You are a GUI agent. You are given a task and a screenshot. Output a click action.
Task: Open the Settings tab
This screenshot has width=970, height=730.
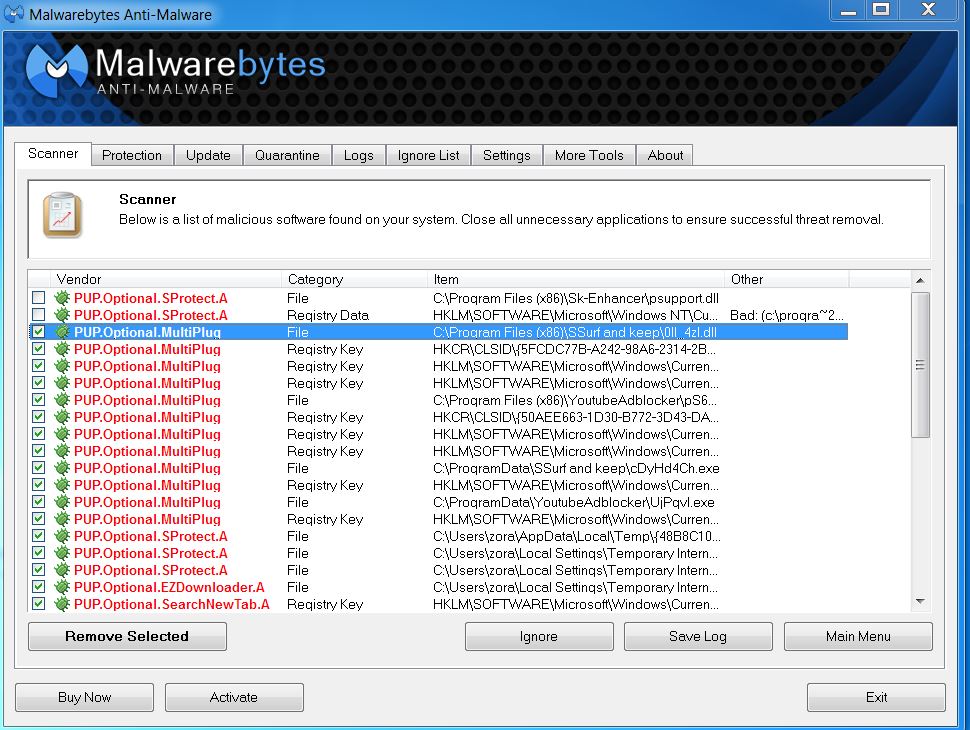click(x=507, y=155)
